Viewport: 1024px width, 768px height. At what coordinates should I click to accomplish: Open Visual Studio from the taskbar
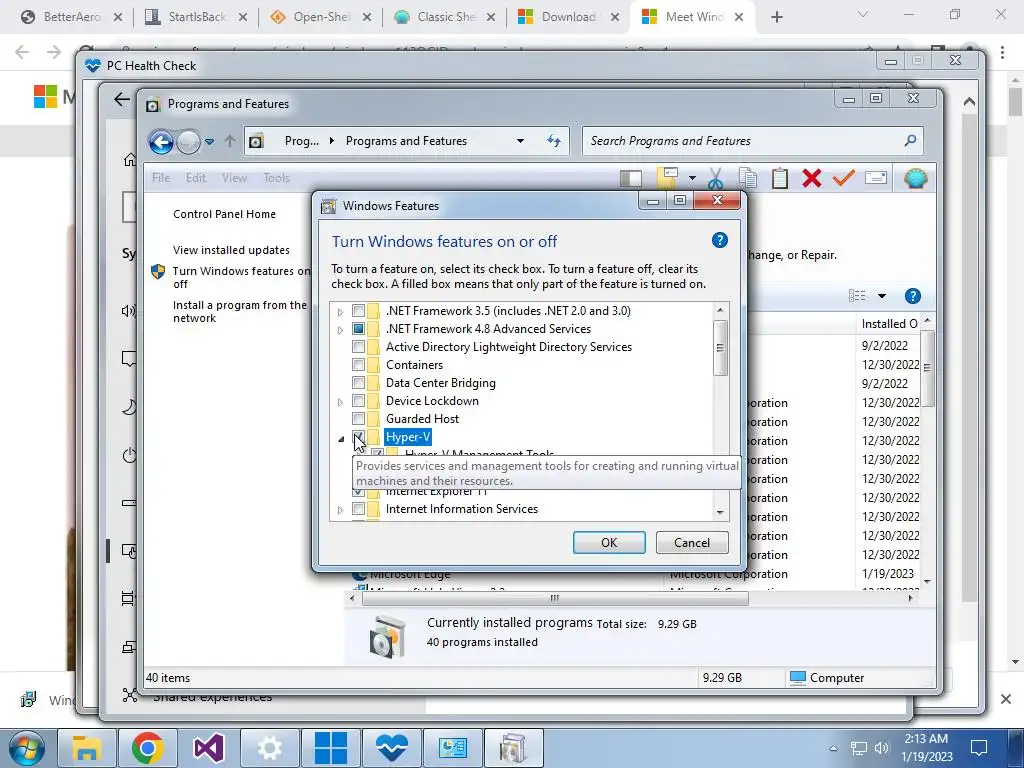[x=208, y=748]
